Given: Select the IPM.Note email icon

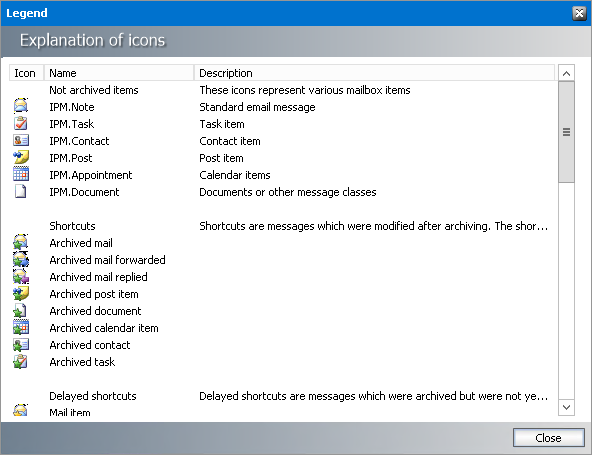Looking at the screenshot, I should coord(21,106).
